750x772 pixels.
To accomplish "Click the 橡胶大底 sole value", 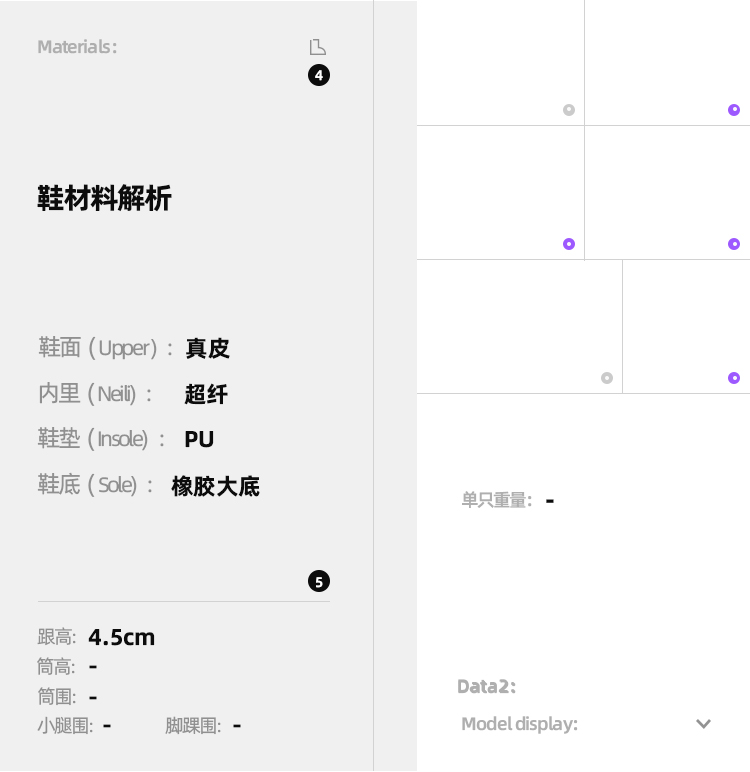I will click(x=215, y=486).
